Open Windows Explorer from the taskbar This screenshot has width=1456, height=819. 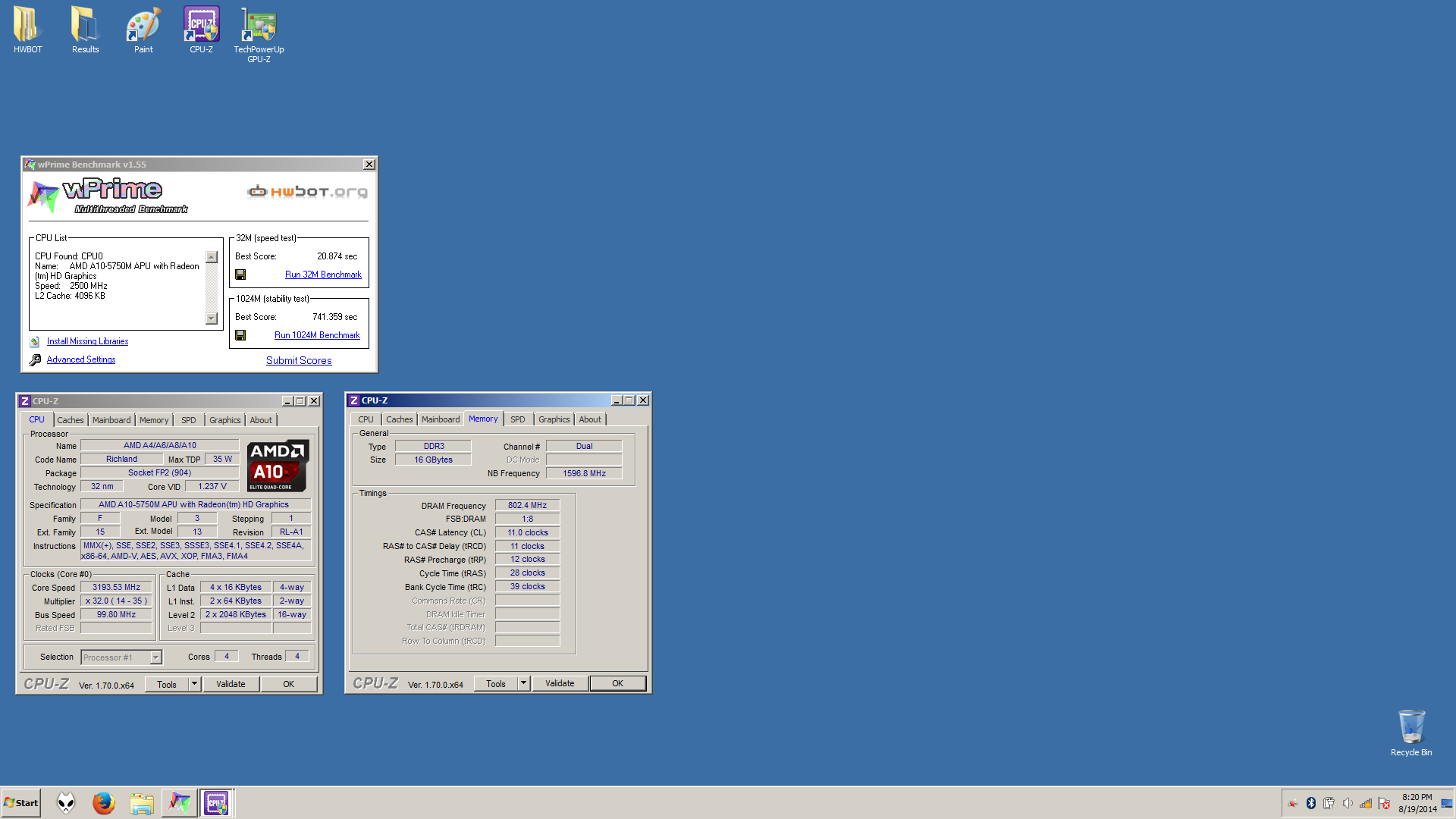click(141, 802)
